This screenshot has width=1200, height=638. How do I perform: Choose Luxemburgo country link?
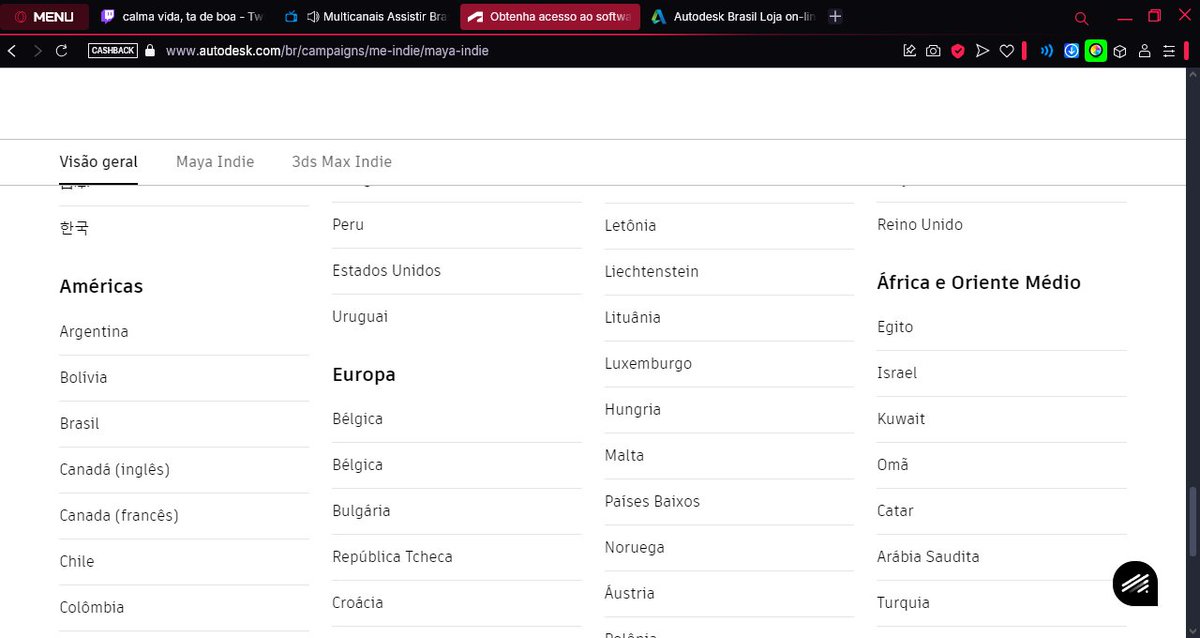pos(648,364)
